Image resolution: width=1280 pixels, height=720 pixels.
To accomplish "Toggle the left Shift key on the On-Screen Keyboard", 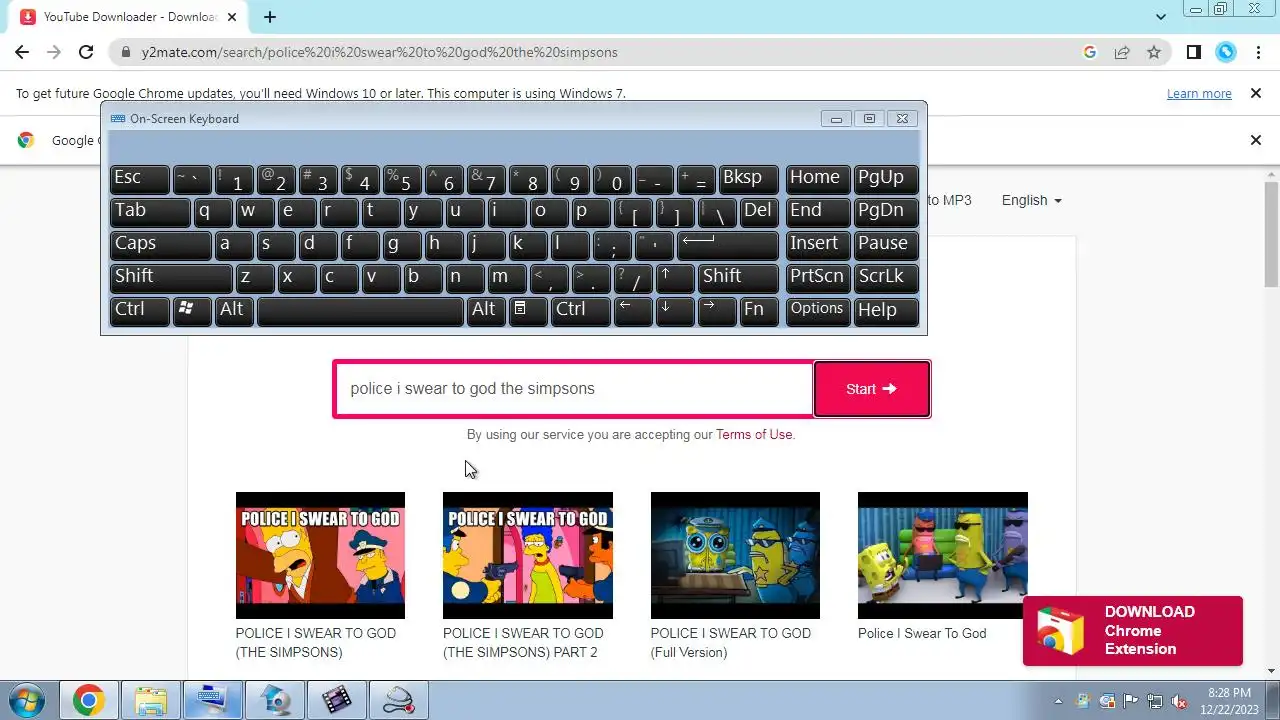I will click(x=171, y=278).
